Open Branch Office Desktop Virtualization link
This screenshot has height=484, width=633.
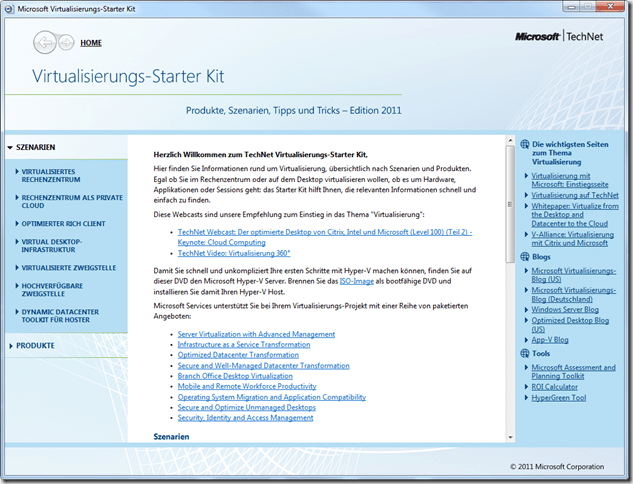click(235, 376)
